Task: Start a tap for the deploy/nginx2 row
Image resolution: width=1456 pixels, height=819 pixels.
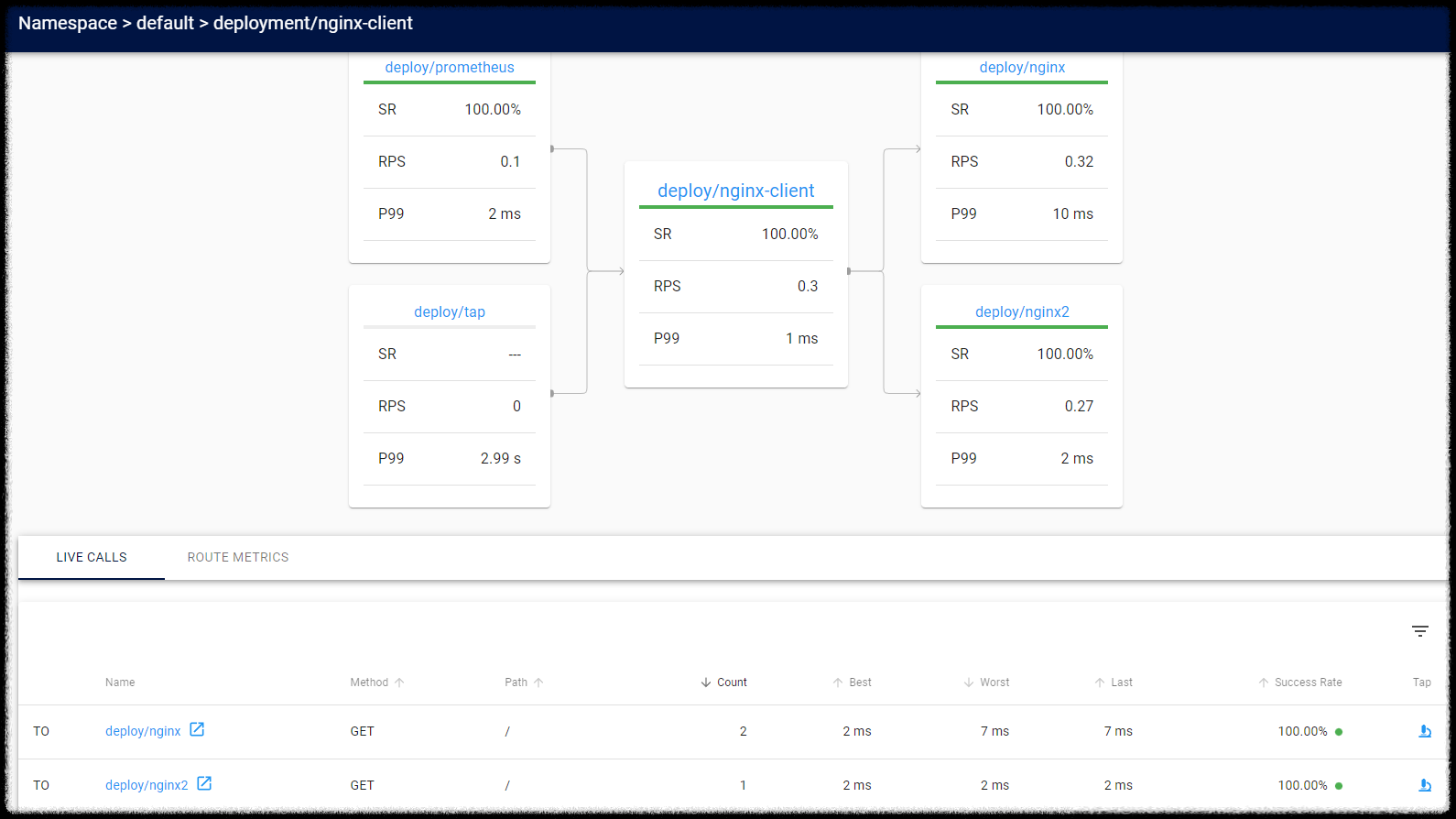Action: pyautogui.click(x=1425, y=785)
